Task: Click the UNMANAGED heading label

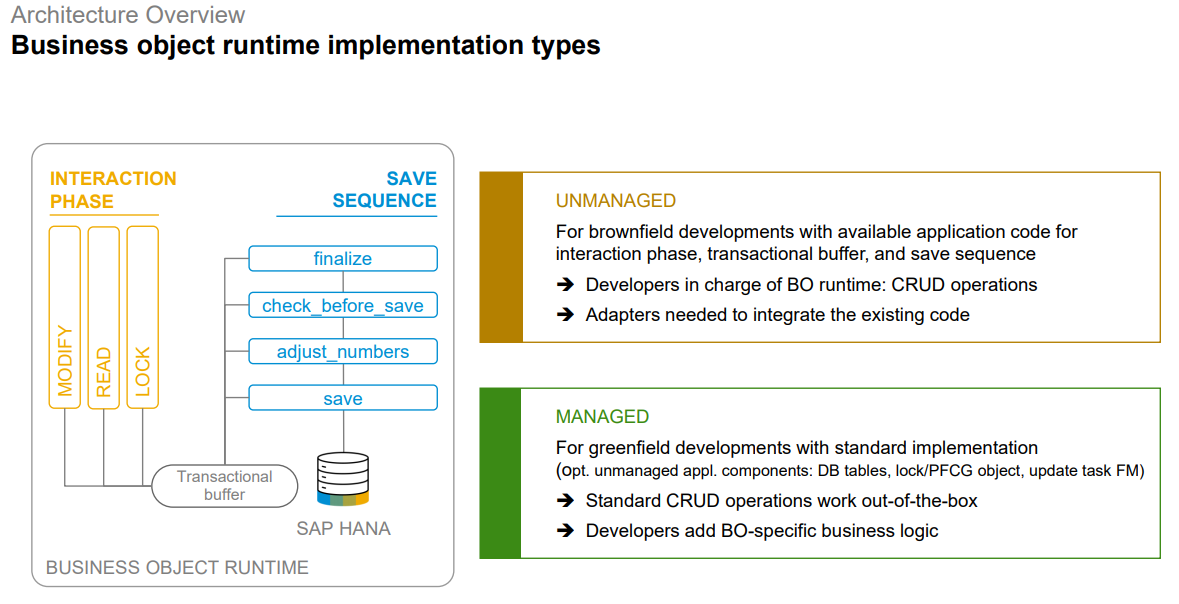Action: coord(615,200)
